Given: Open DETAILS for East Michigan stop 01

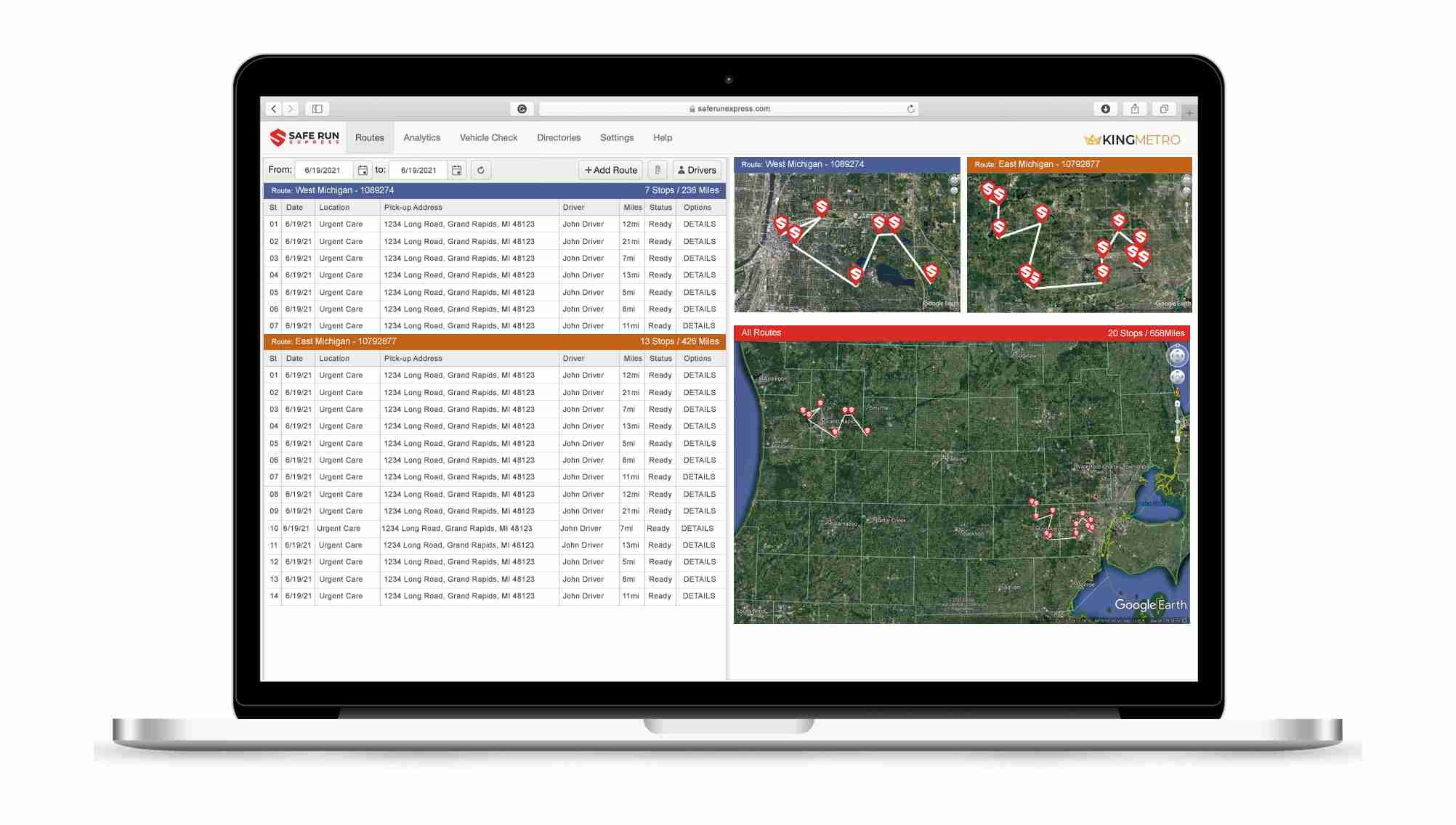Looking at the screenshot, I should pyautogui.click(x=700, y=375).
